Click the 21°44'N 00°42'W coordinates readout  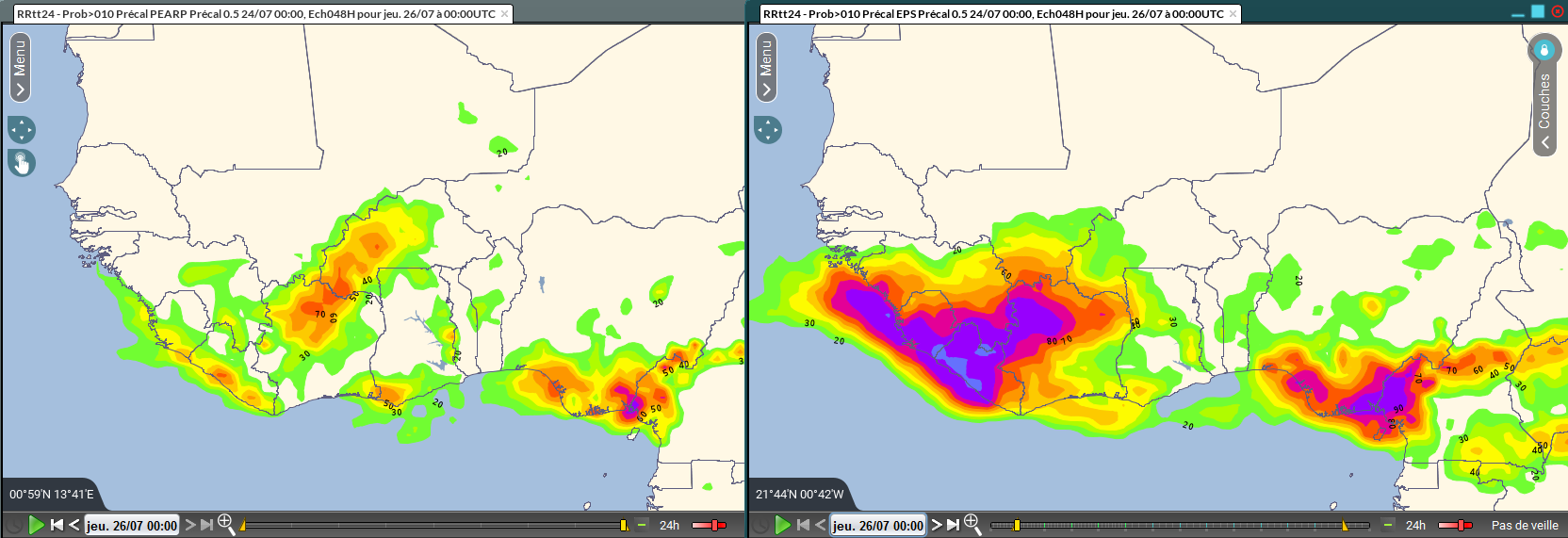tap(799, 495)
